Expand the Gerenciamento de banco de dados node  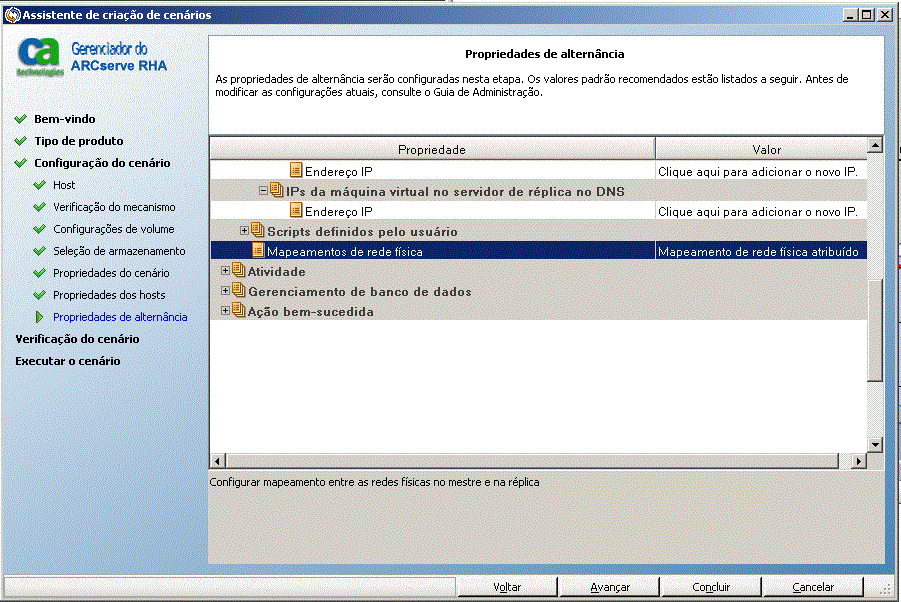[x=225, y=291]
